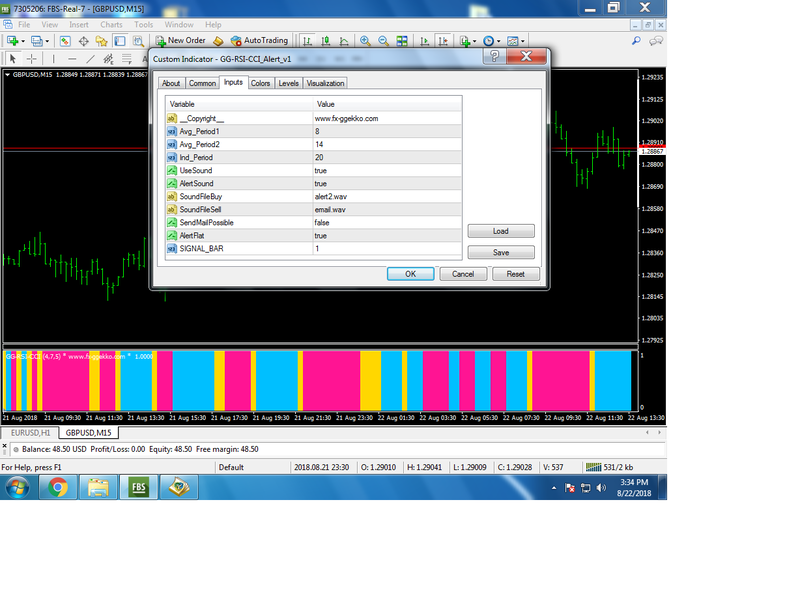Screen dimensions: 800x599
Task: Zoom in on the chart
Action: click(365, 41)
